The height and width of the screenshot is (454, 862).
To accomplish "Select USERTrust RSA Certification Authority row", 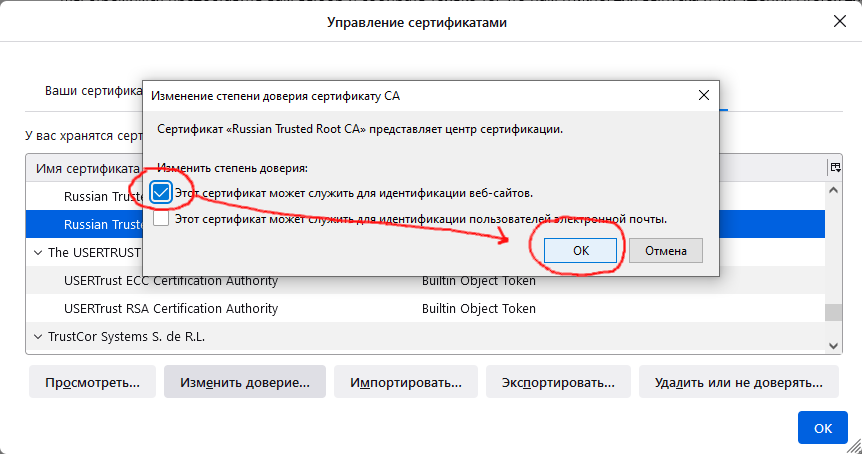I will (425, 308).
